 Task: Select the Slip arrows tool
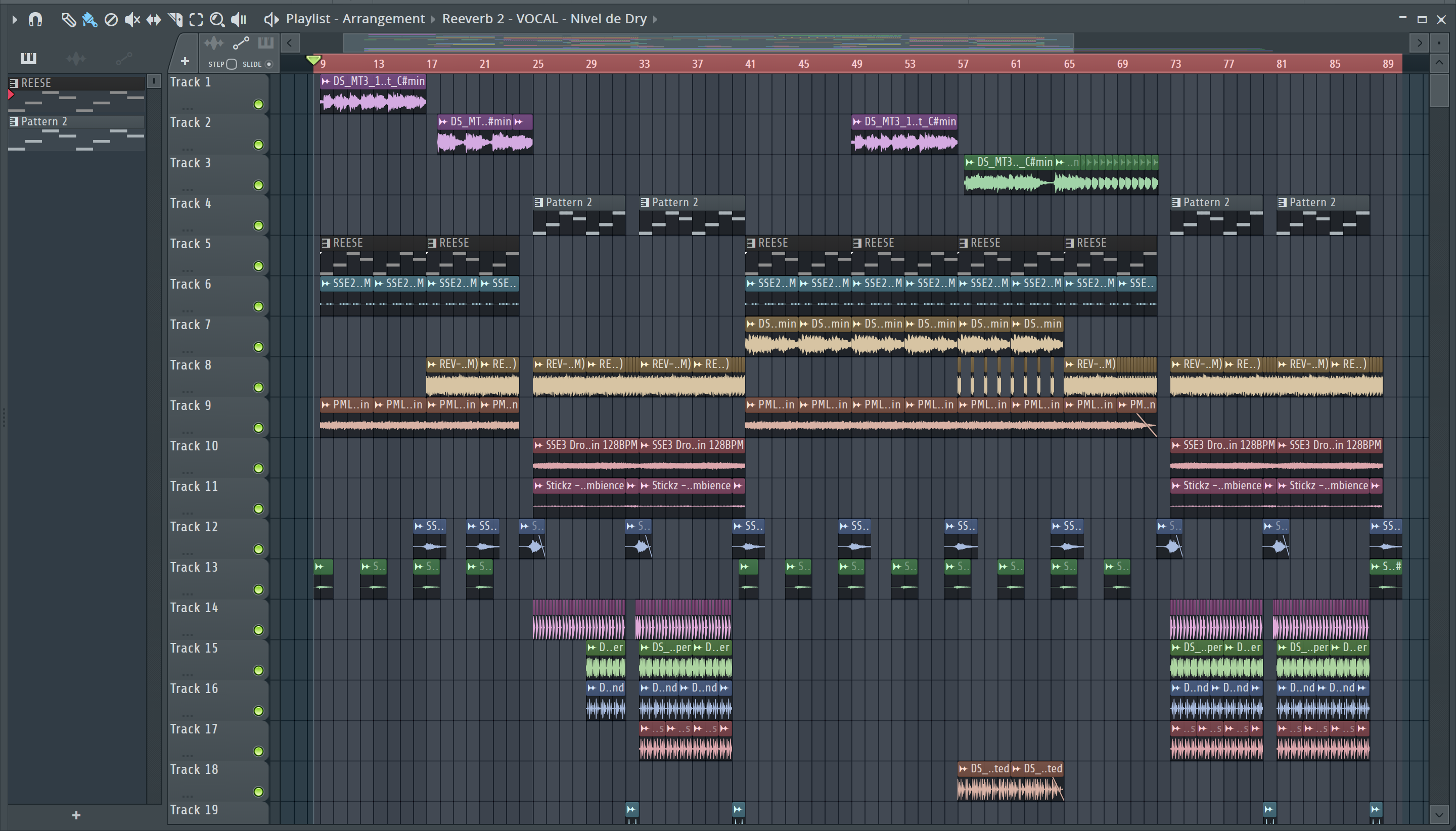[x=154, y=19]
